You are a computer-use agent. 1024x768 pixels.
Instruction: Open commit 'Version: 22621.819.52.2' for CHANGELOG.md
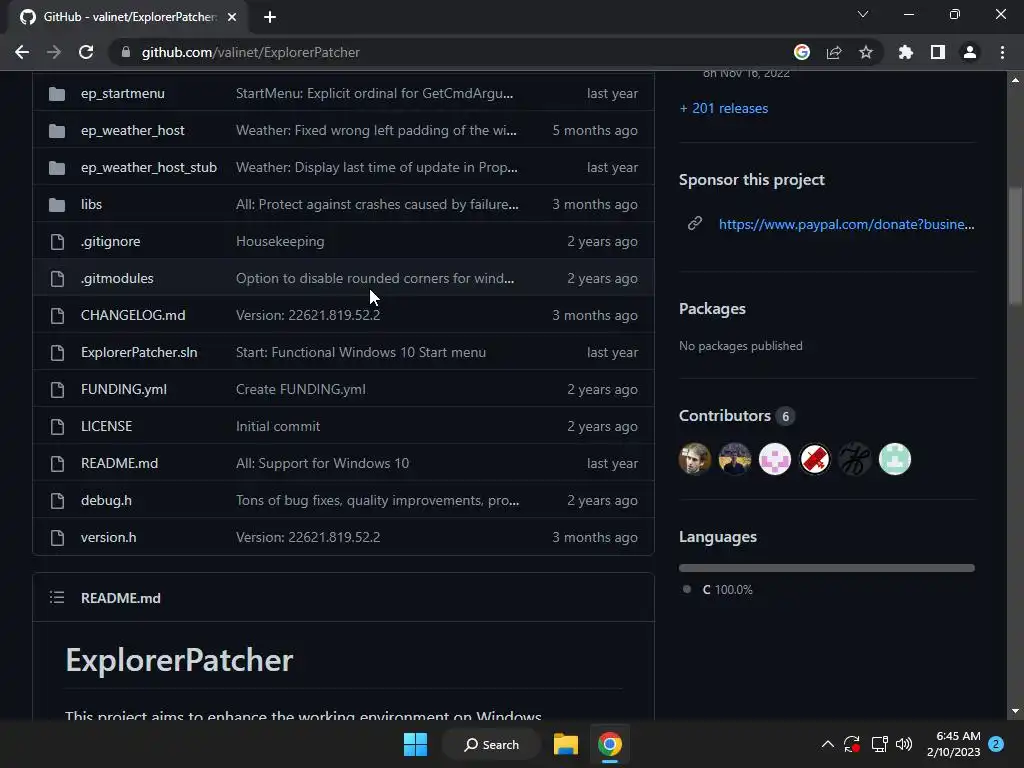point(308,315)
